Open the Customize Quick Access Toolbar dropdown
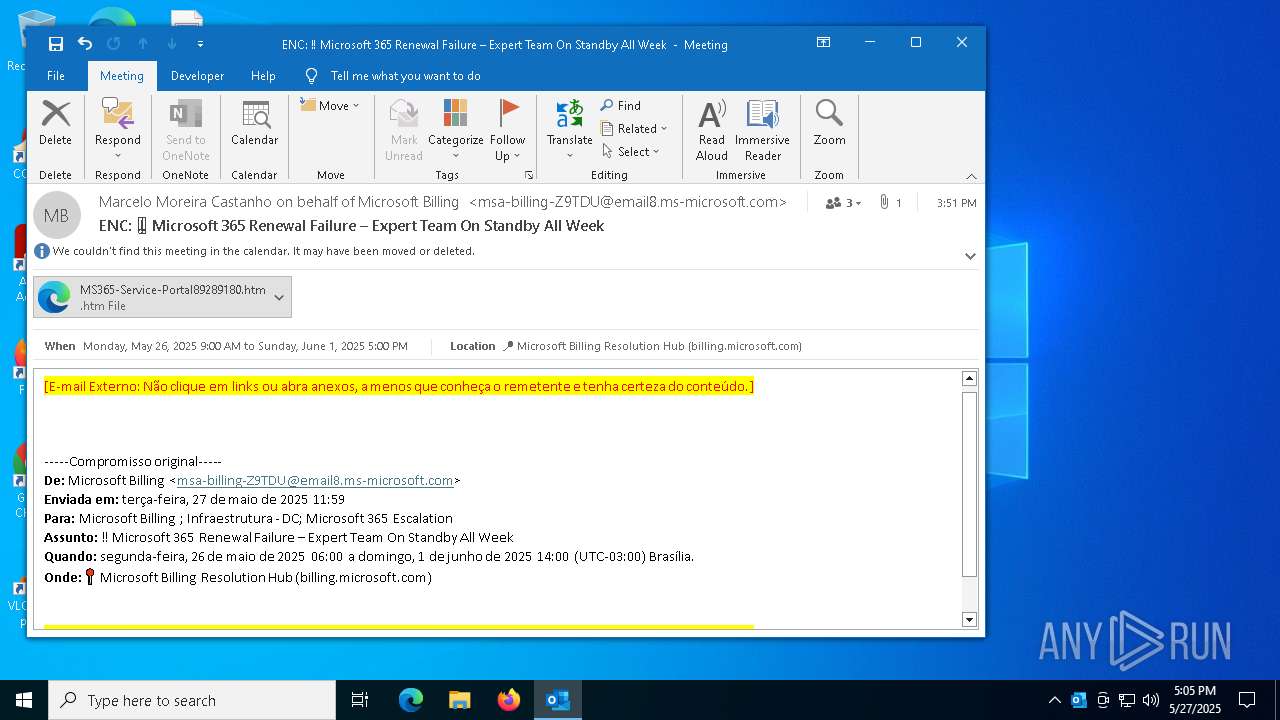Viewport: 1280px width, 720px height. tap(200, 44)
